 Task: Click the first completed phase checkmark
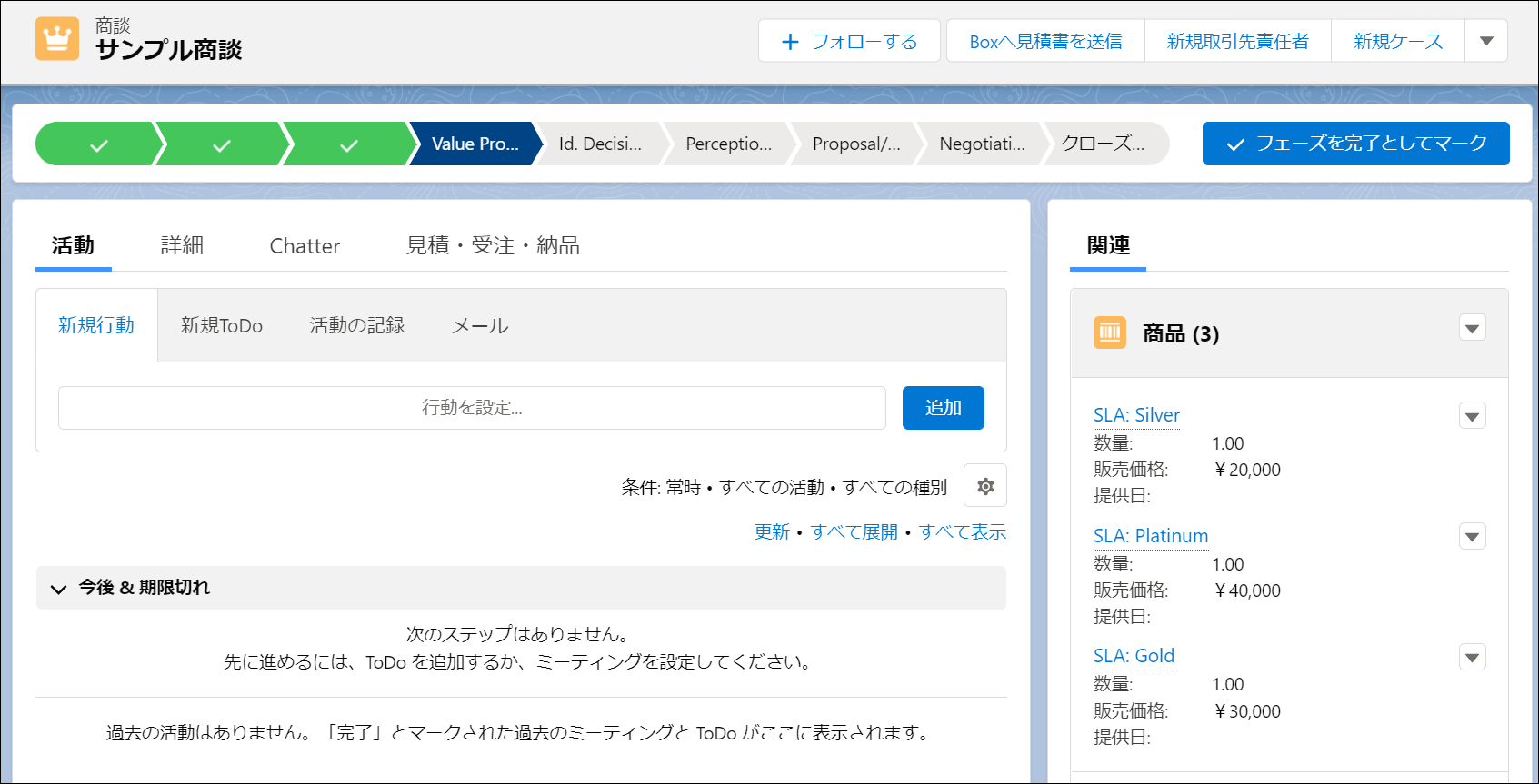(98, 144)
